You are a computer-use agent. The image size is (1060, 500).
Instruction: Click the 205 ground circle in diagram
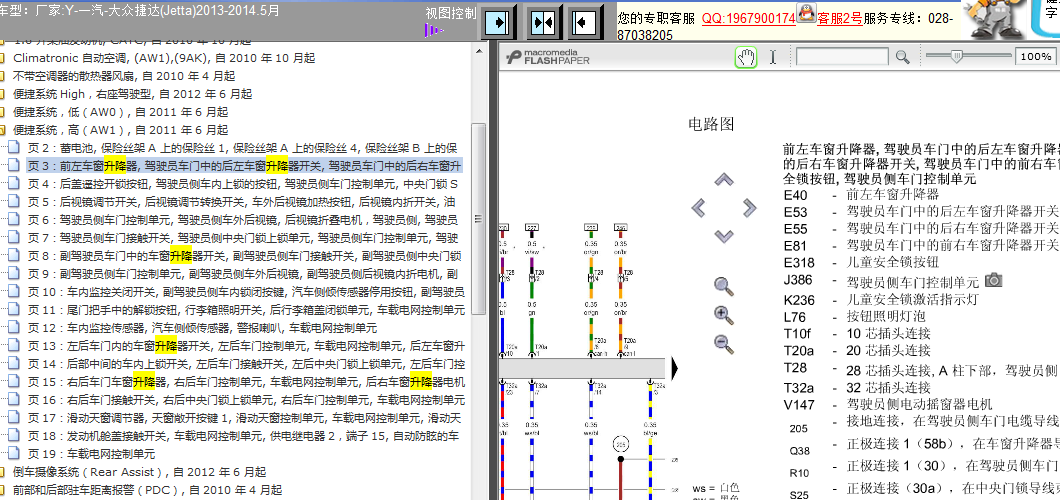pos(621,444)
